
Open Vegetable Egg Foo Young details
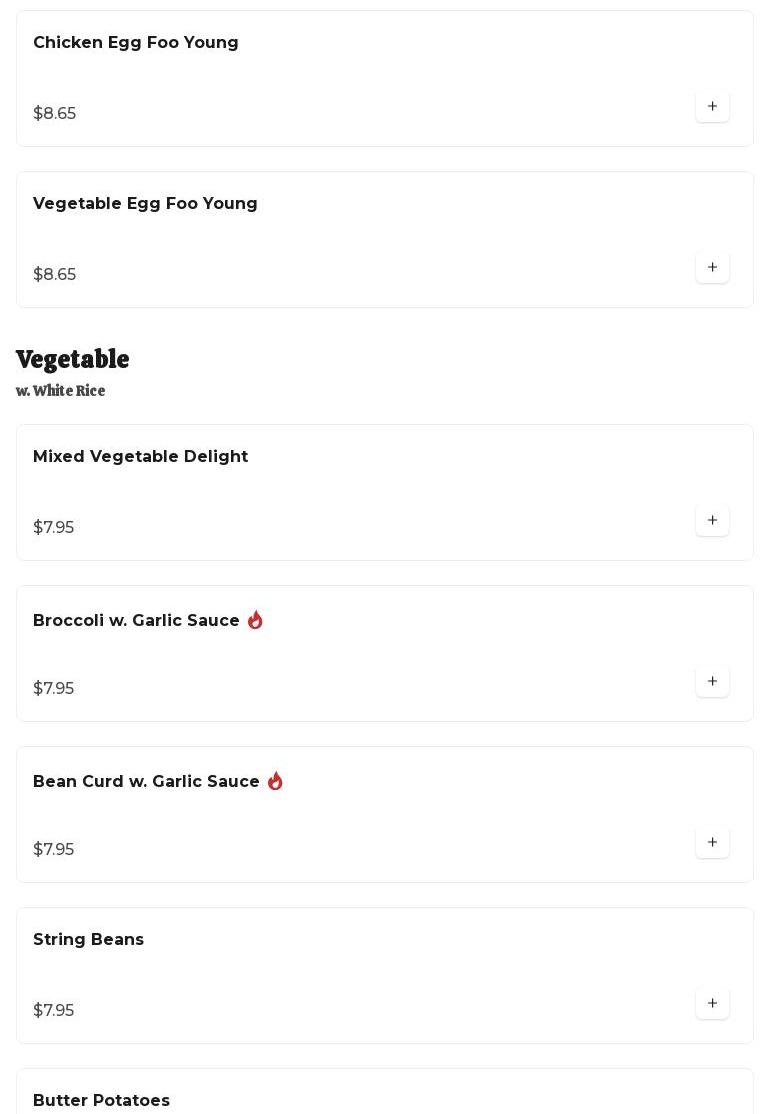(x=145, y=204)
